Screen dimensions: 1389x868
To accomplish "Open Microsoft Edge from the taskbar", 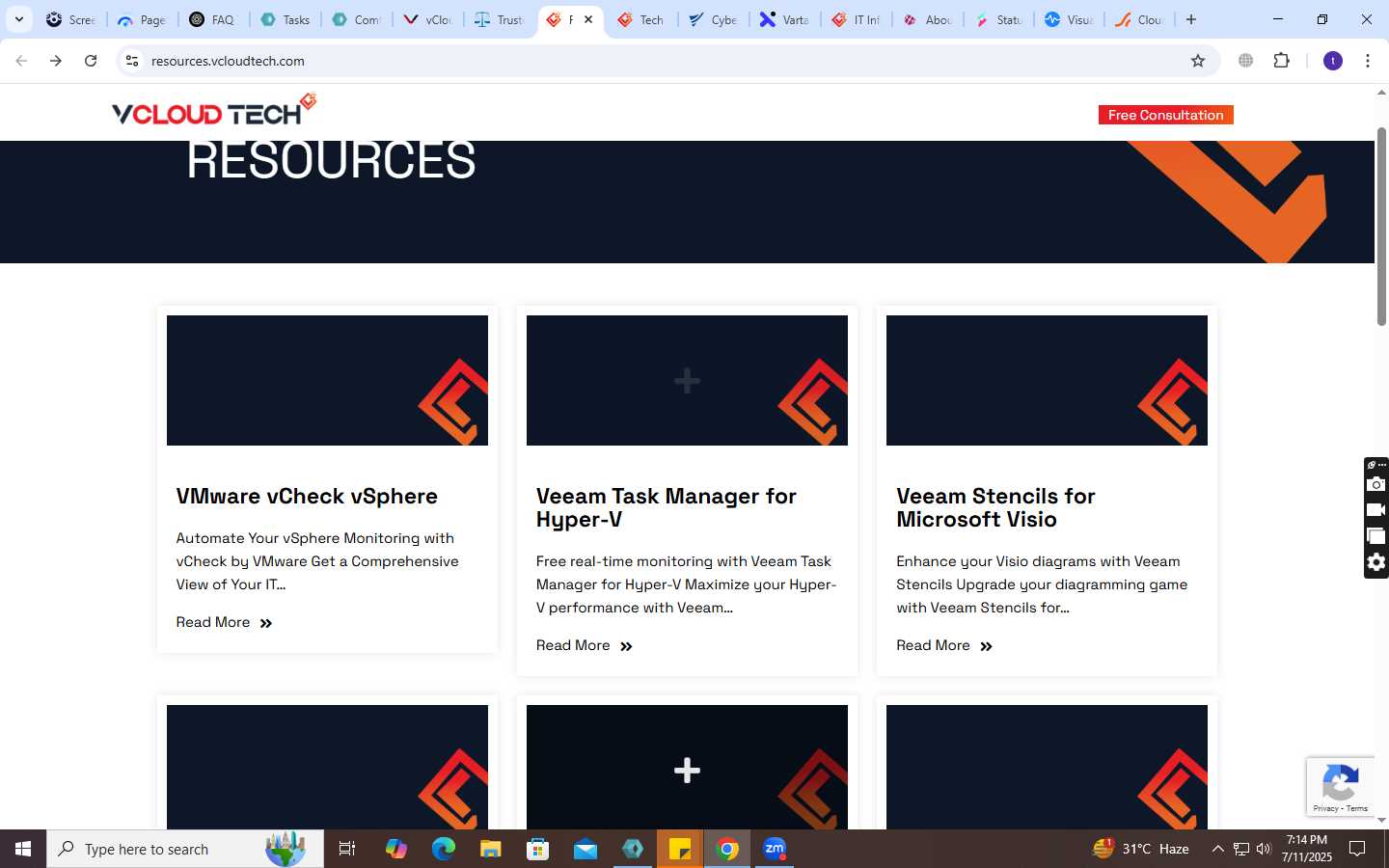I will 443,849.
